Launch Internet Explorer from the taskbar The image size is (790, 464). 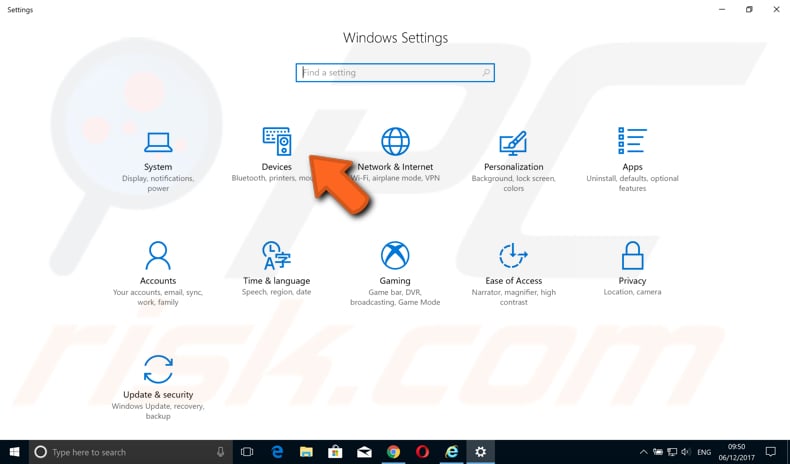point(452,452)
